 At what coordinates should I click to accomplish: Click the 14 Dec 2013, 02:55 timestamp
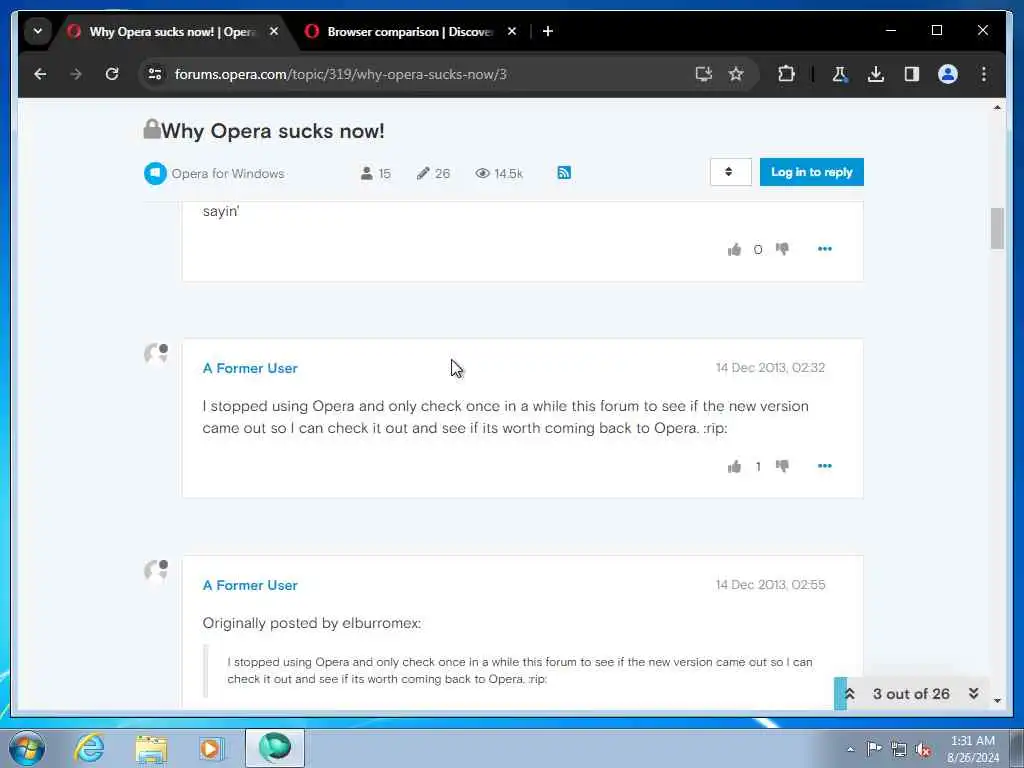tap(770, 584)
